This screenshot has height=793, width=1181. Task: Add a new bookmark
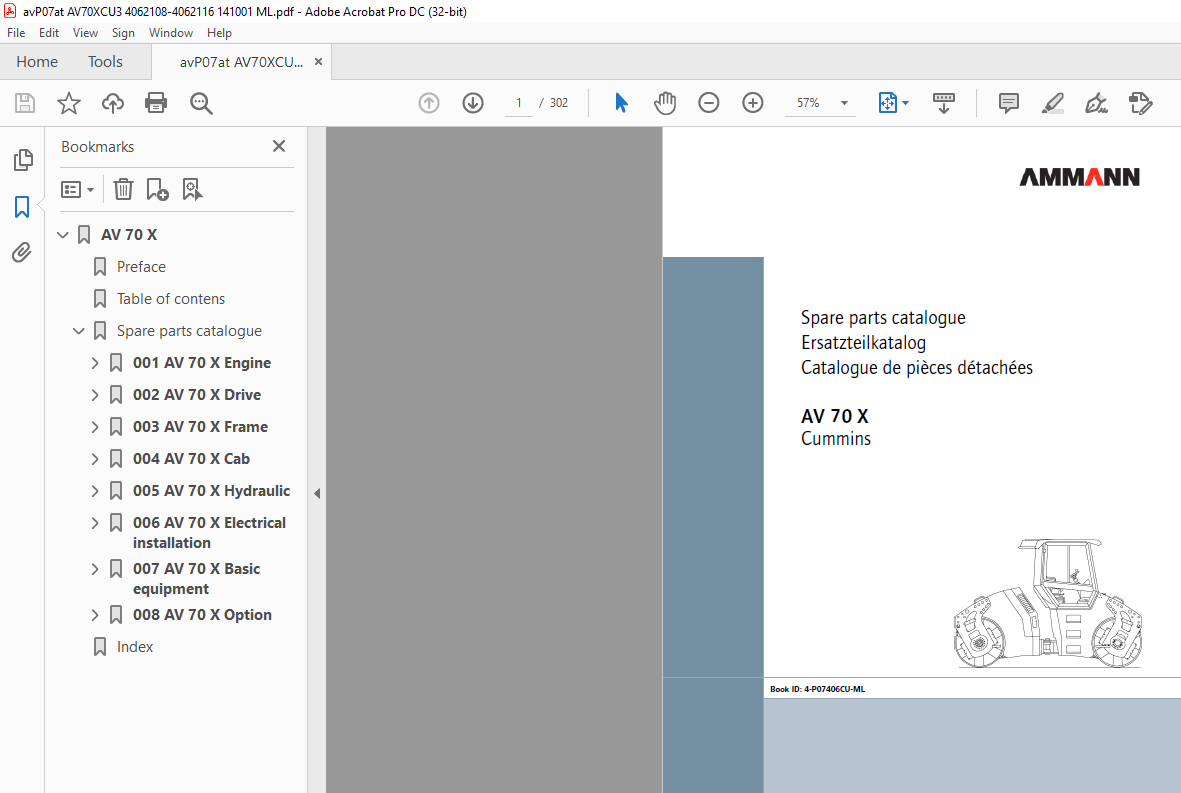tap(157, 189)
